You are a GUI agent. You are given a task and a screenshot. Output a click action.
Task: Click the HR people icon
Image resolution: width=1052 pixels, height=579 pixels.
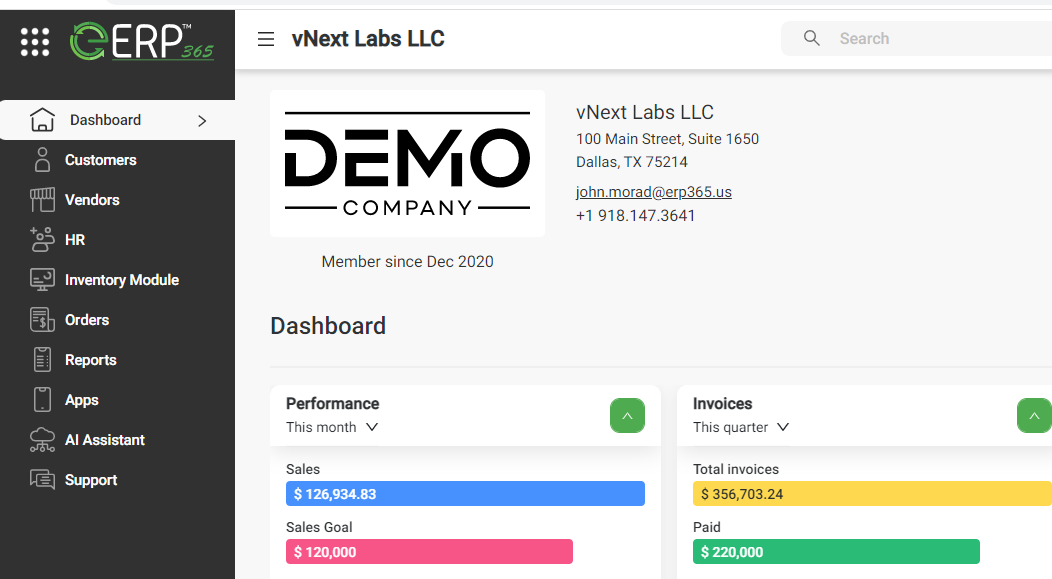tap(42, 240)
